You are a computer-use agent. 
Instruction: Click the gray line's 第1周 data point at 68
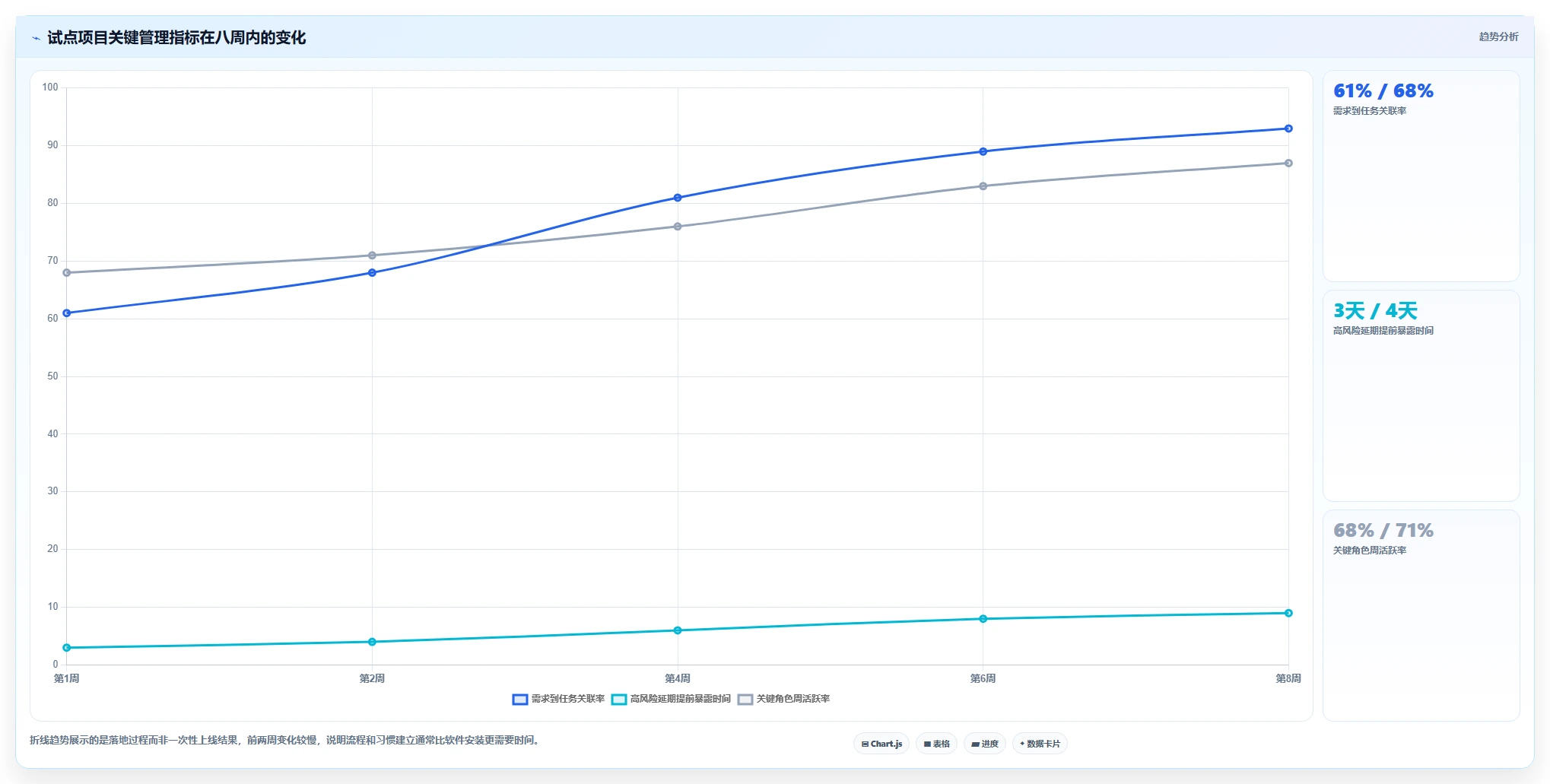(67, 273)
